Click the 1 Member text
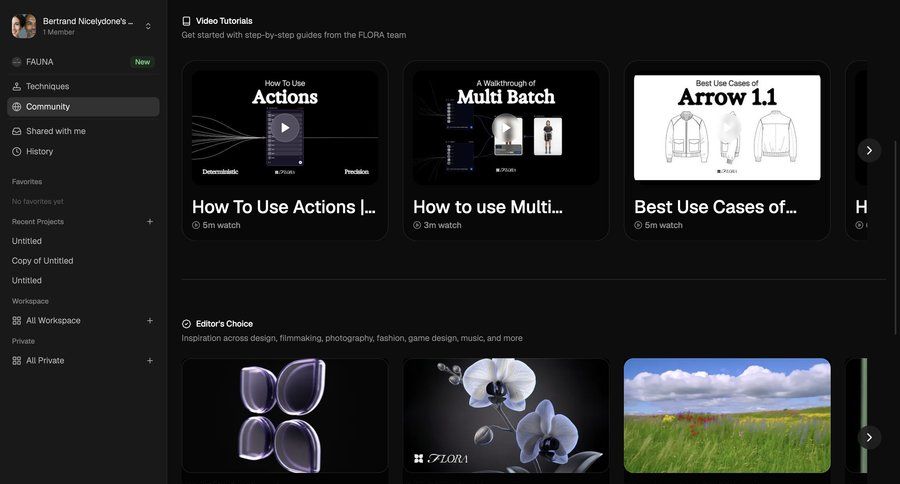900x484 pixels. [59, 32]
